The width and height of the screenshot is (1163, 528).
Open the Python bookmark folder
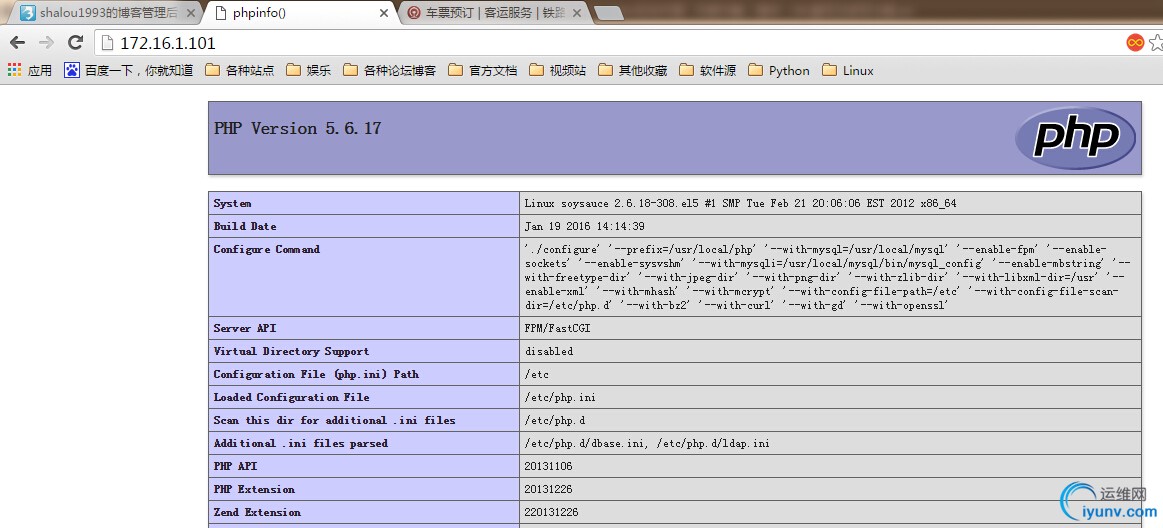pos(779,70)
